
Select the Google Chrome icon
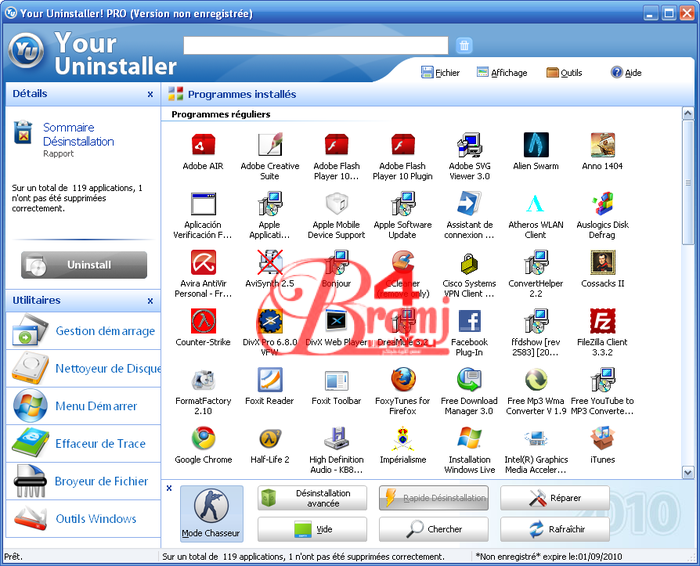203,439
